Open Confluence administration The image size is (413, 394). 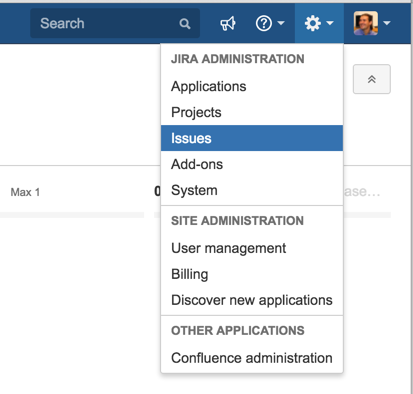pos(252,358)
